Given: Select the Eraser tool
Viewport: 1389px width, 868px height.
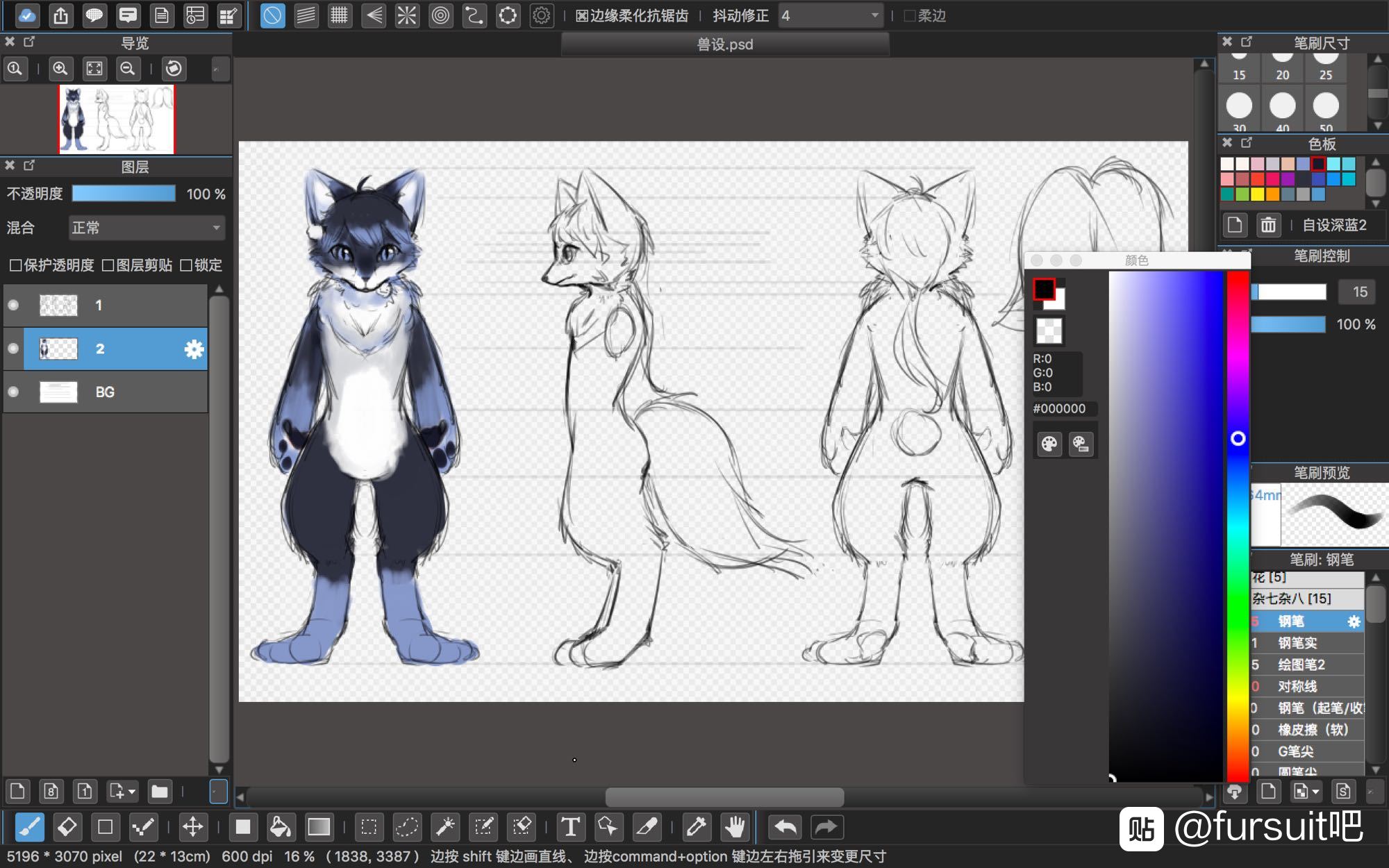Looking at the screenshot, I should [67, 826].
